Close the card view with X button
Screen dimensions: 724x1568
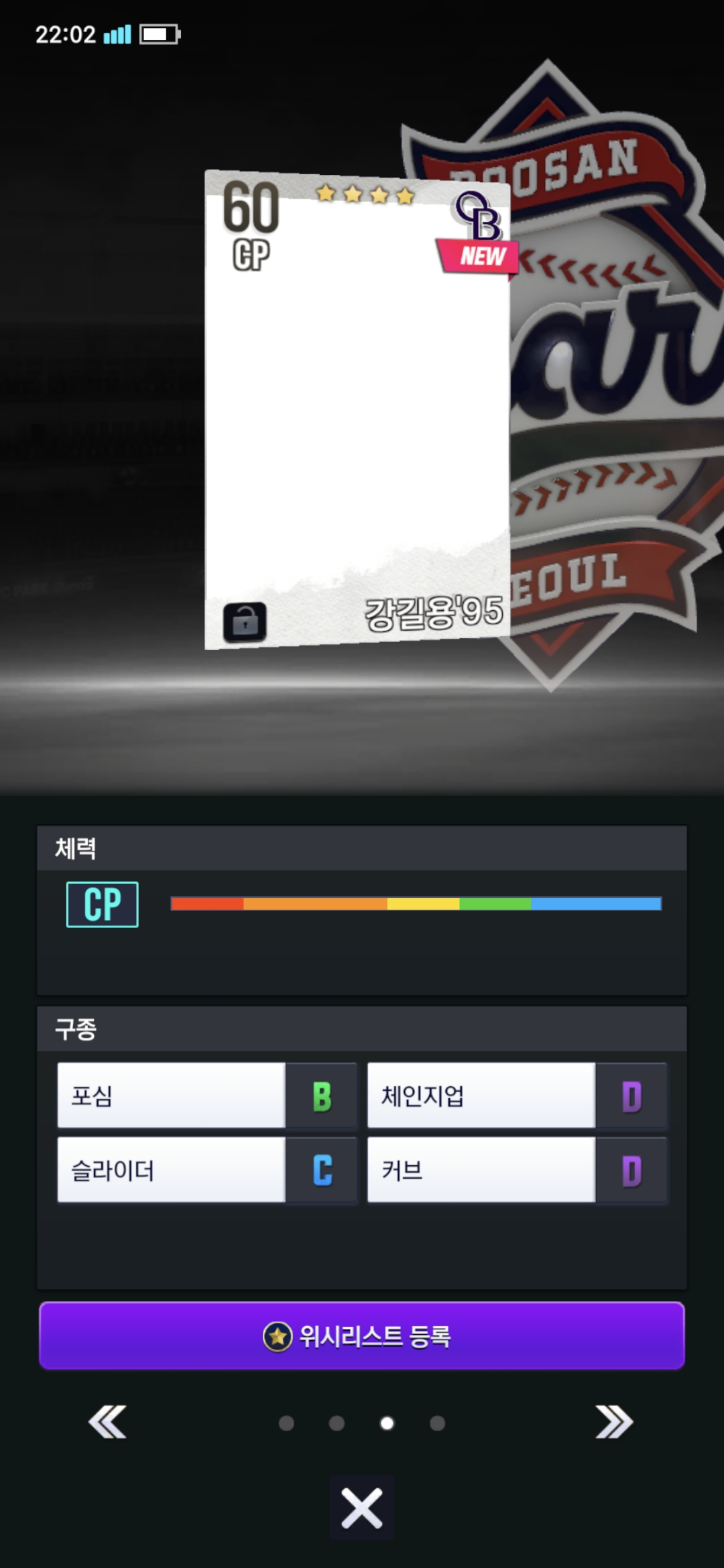(x=362, y=1508)
